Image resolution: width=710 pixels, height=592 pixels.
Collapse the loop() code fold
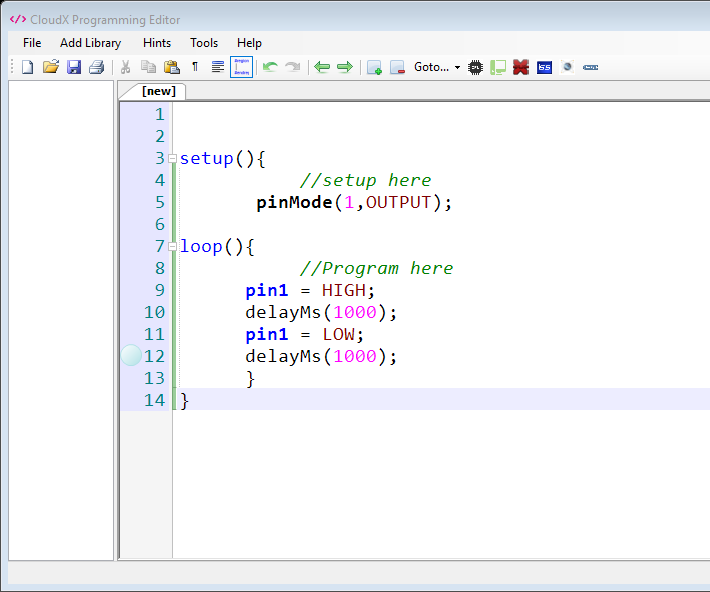(x=173, y=247)
